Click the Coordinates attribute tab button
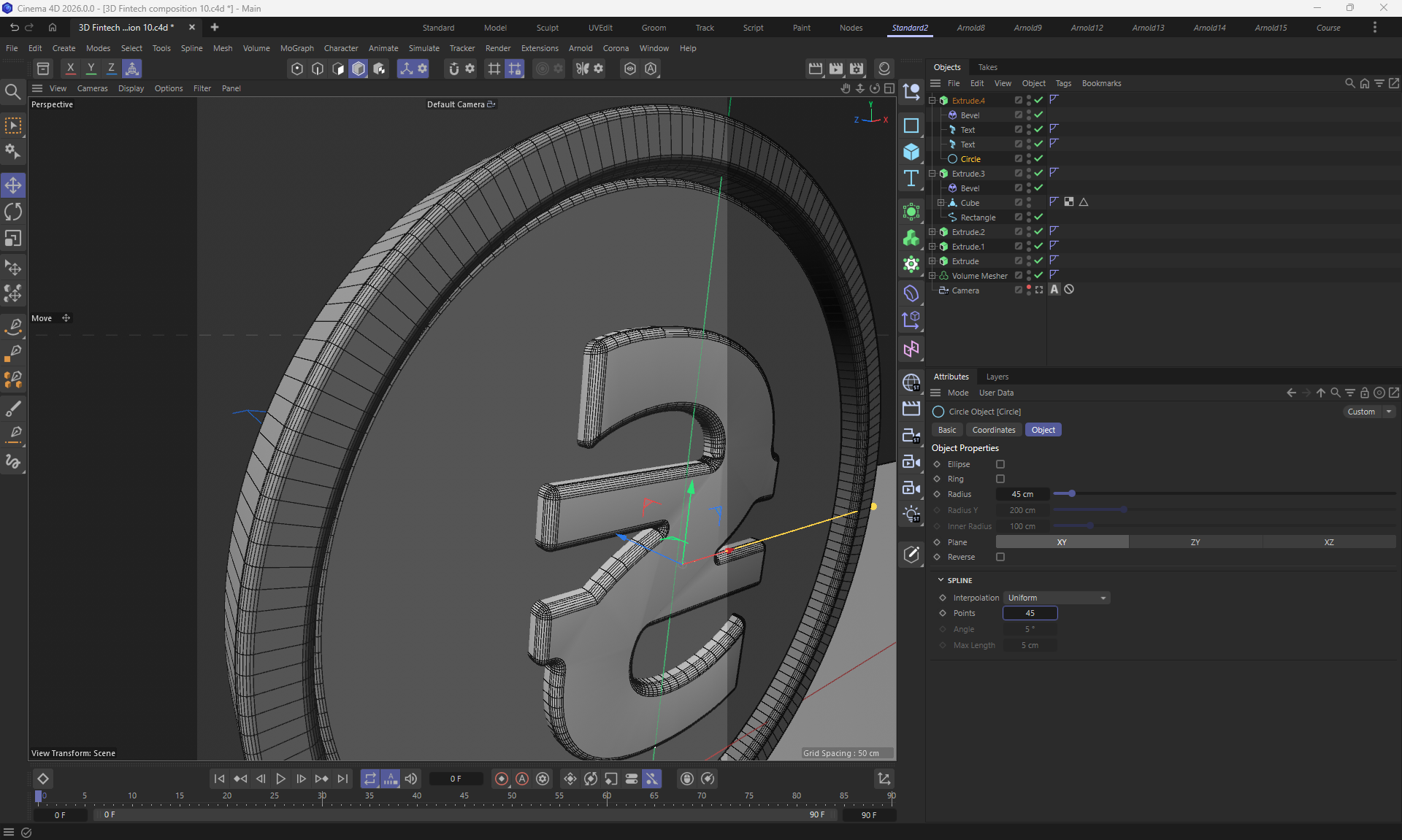The height and width of the screenshot is (840, 1402). [993, 430]
